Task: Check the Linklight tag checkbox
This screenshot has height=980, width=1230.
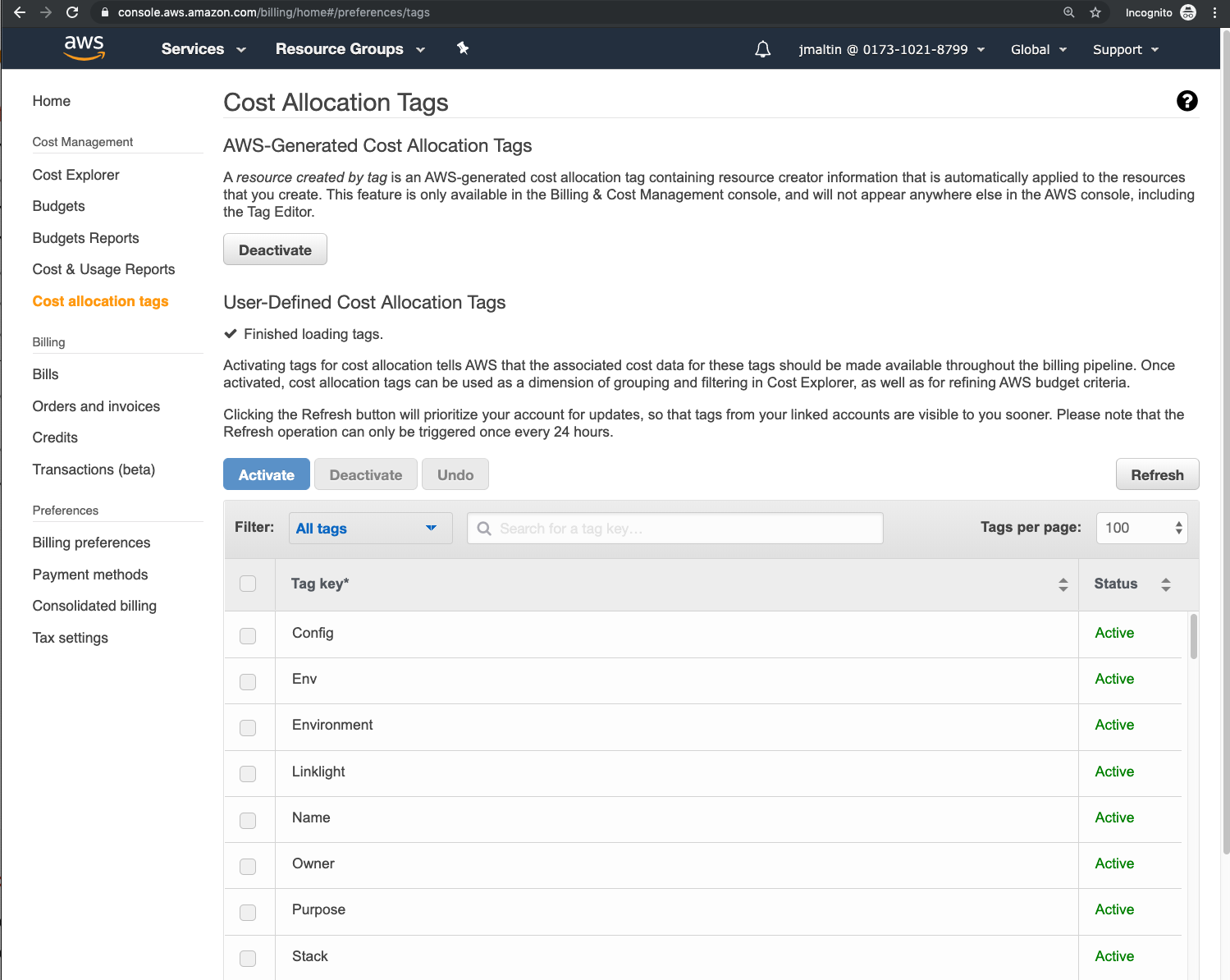Action: [248, 774]
